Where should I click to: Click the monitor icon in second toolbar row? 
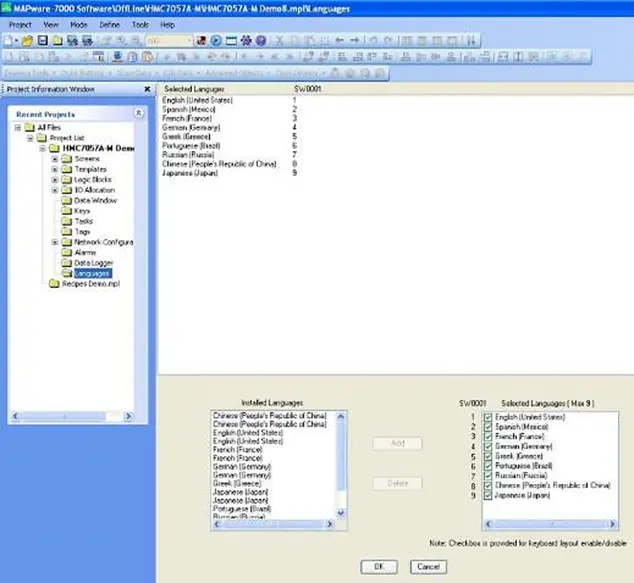[117, 57]
